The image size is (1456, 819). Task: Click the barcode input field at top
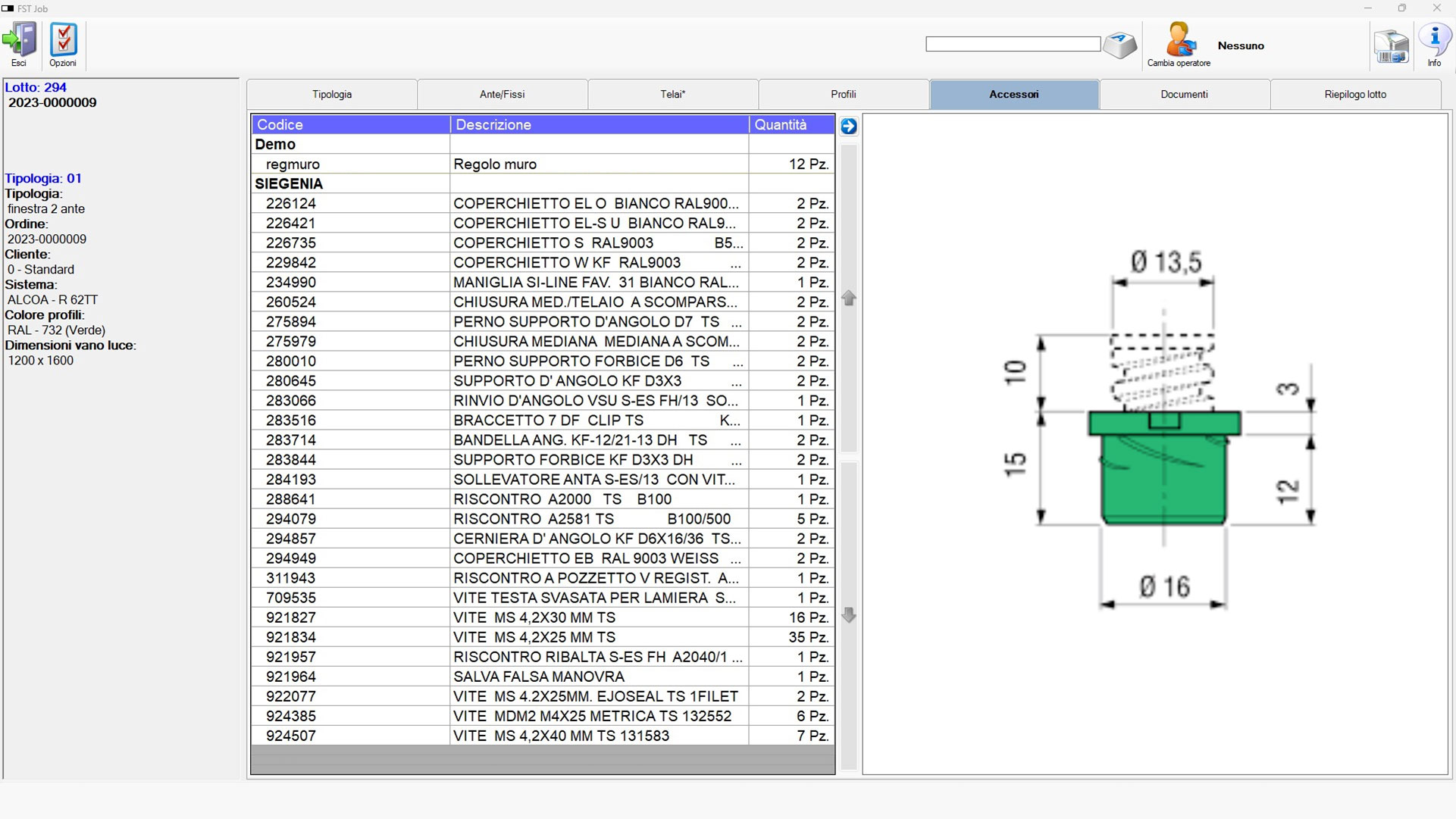(x=1013, y=44)
